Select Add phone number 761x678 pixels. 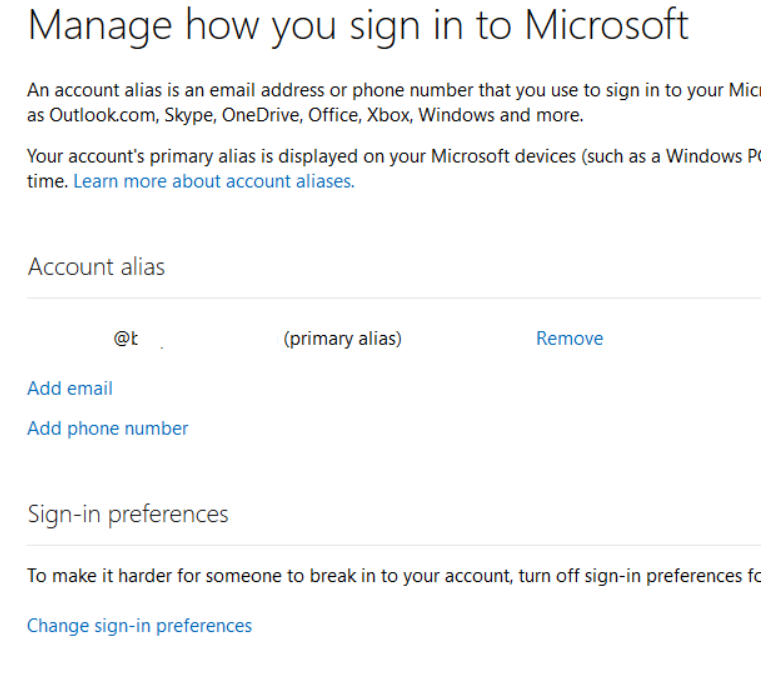(107, 429)
